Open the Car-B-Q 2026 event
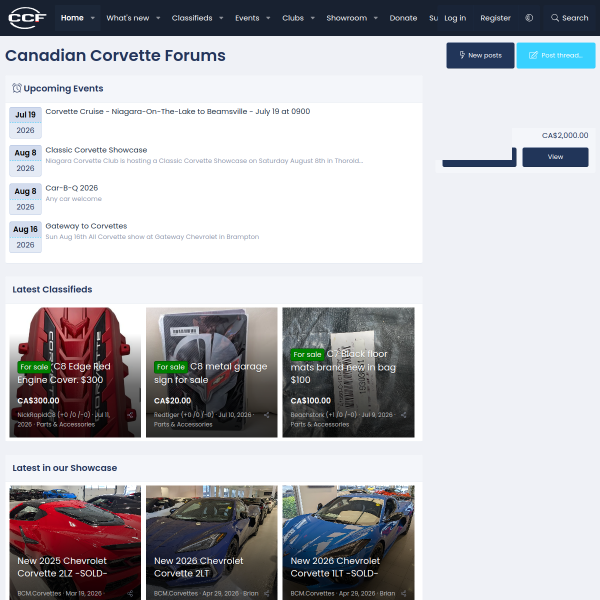The width and height of the screenshot is (600, 600). (72, 188)
